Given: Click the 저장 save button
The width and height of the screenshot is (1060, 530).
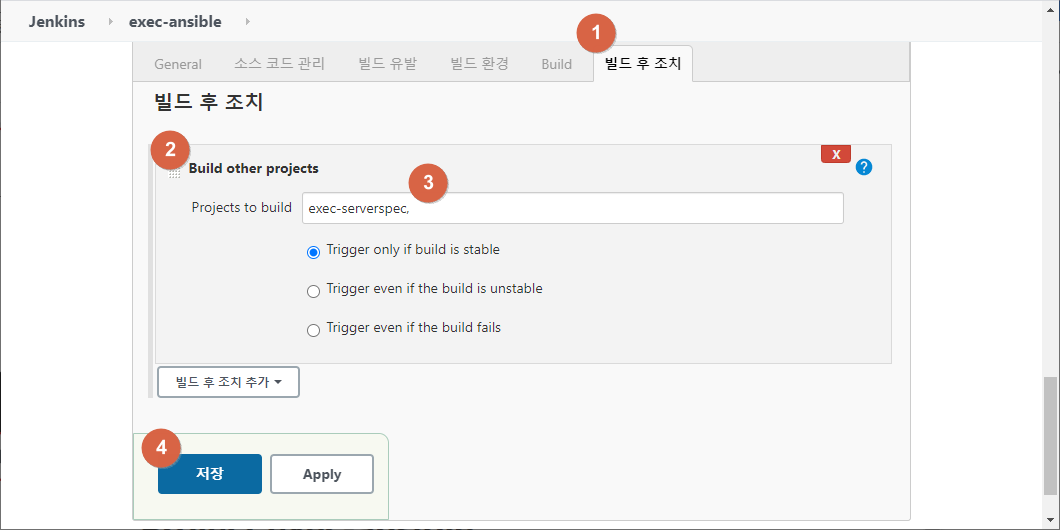Looking at the screenshot, I should pos(210,474).
